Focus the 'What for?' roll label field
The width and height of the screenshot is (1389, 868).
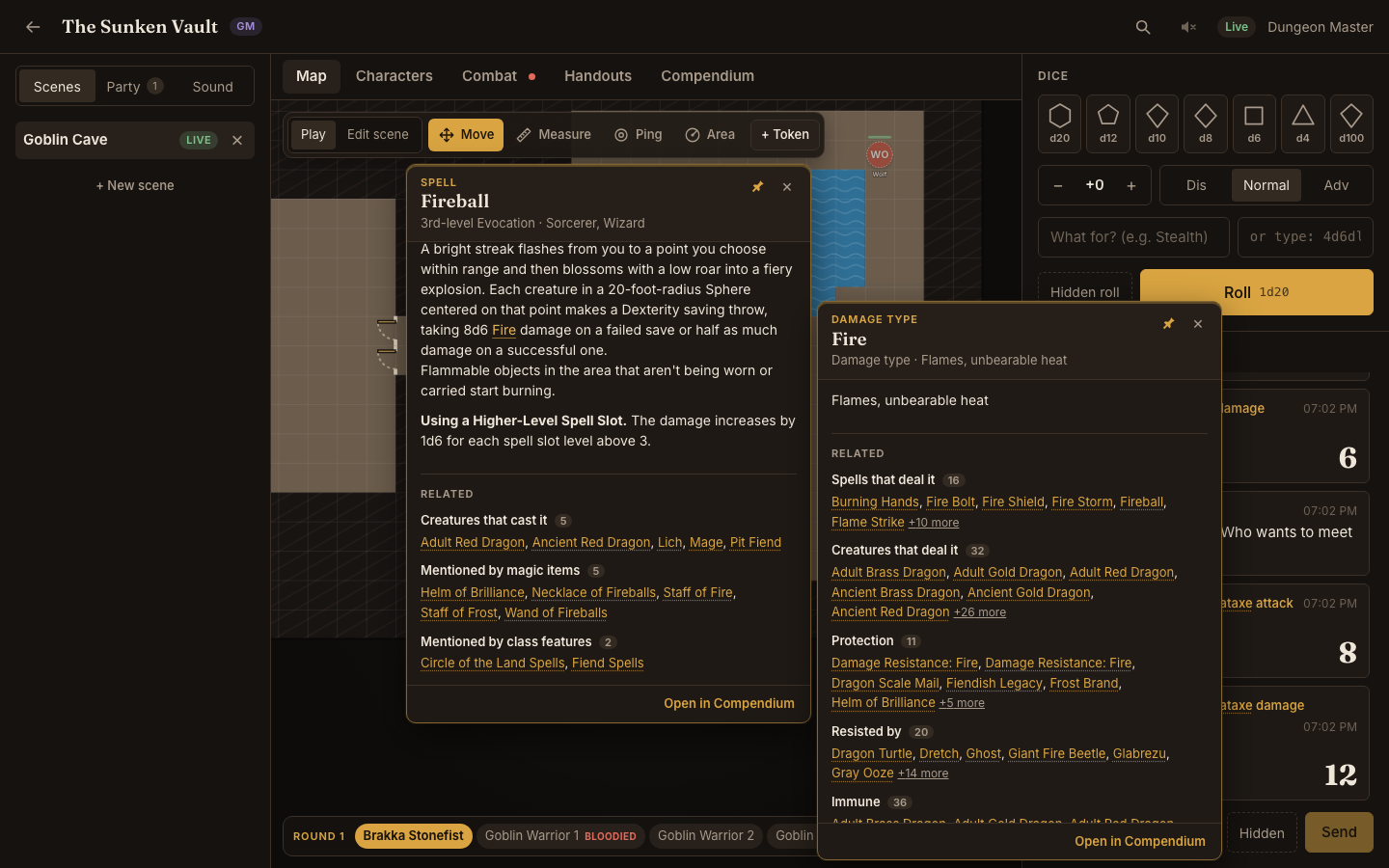pos(1133,237)
